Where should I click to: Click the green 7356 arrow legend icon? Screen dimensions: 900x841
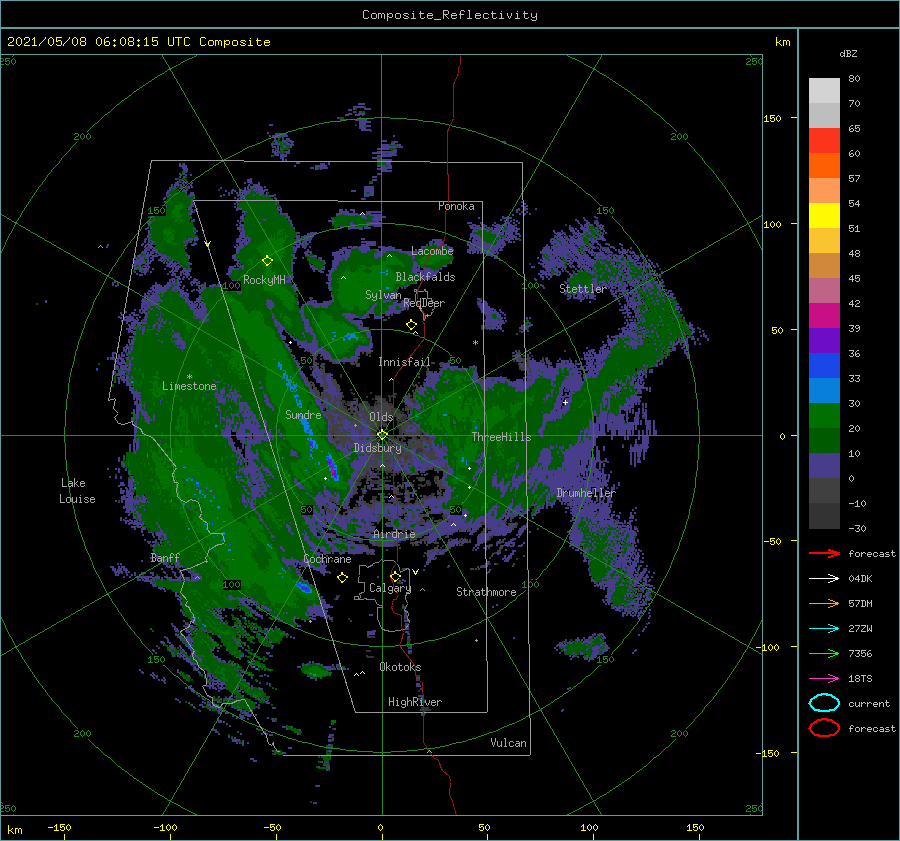[x=824, y=653]
